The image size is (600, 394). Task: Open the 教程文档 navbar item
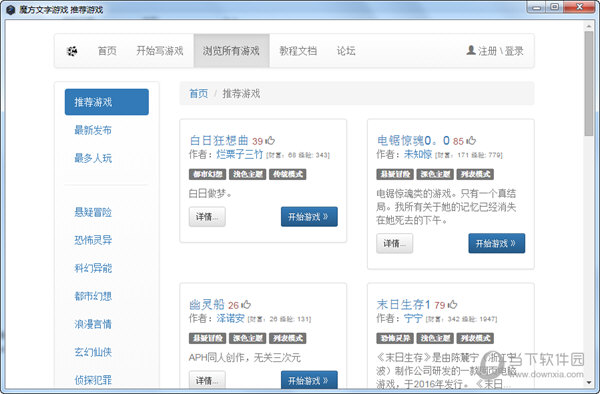tap(298, 51)
